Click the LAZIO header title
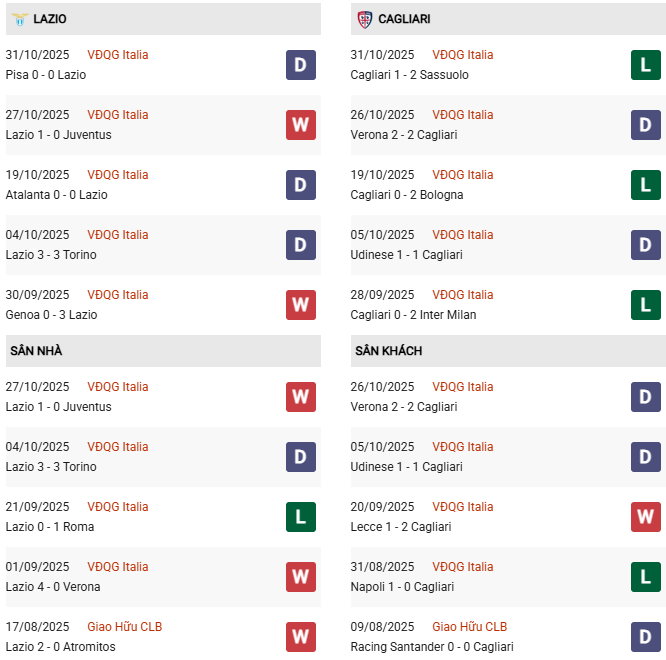The image size is (666, 660). pyautogui.click(x=50, y=19)
